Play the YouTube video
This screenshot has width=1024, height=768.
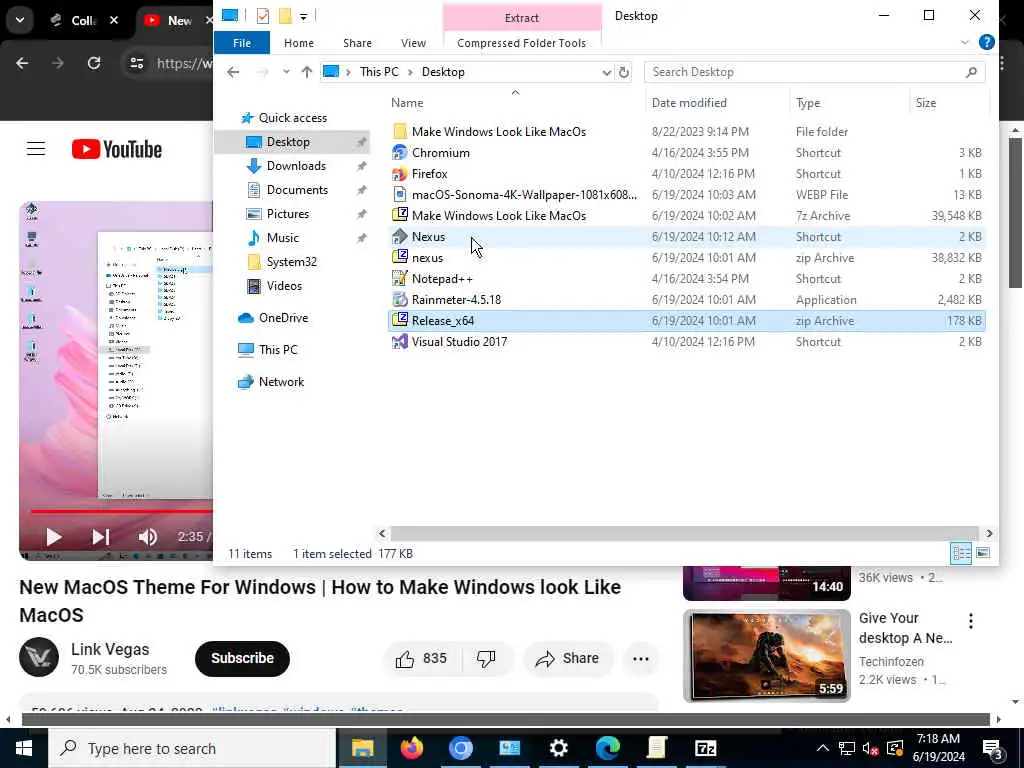[x=54, y=537]
